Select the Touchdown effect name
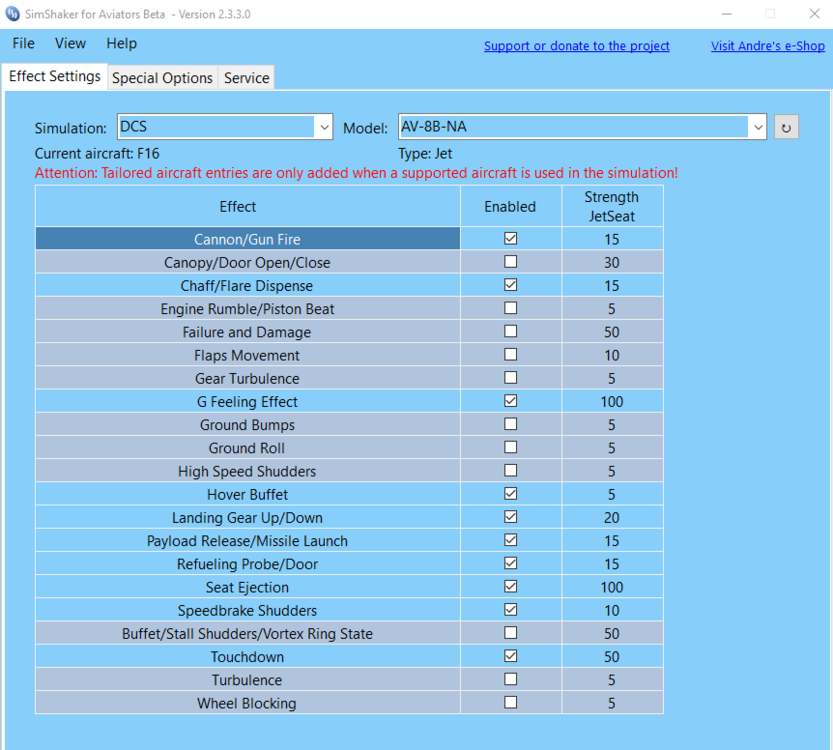 [247, 657]
